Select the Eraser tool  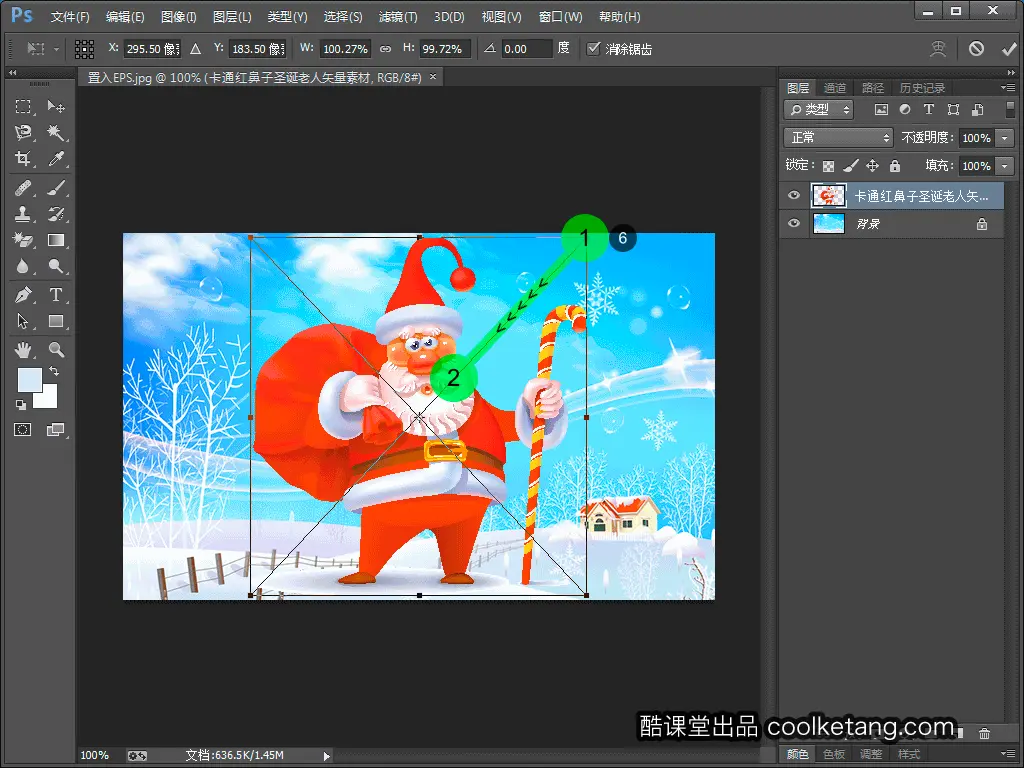[23, 240]
